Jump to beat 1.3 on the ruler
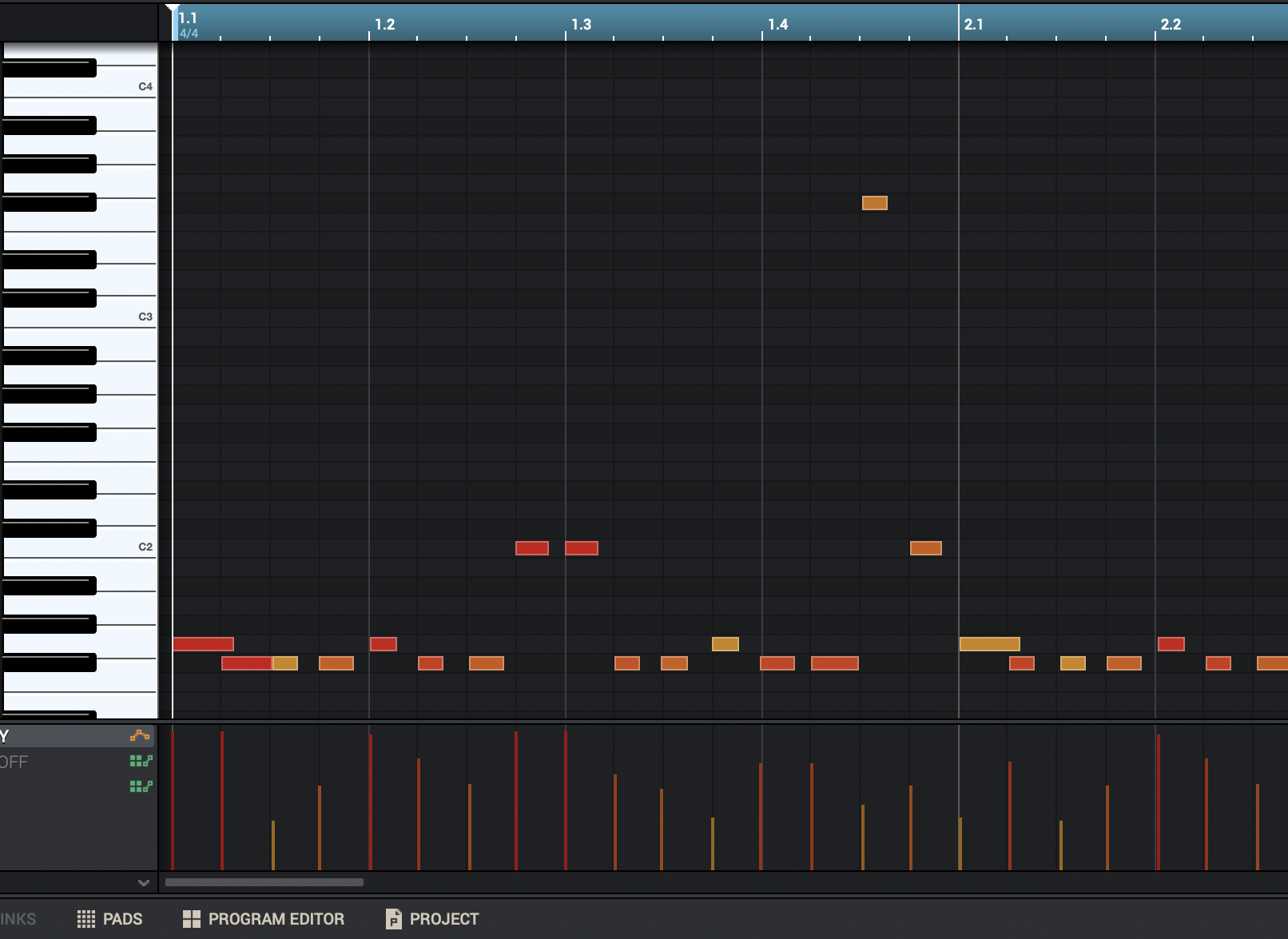 click(581, 24)
